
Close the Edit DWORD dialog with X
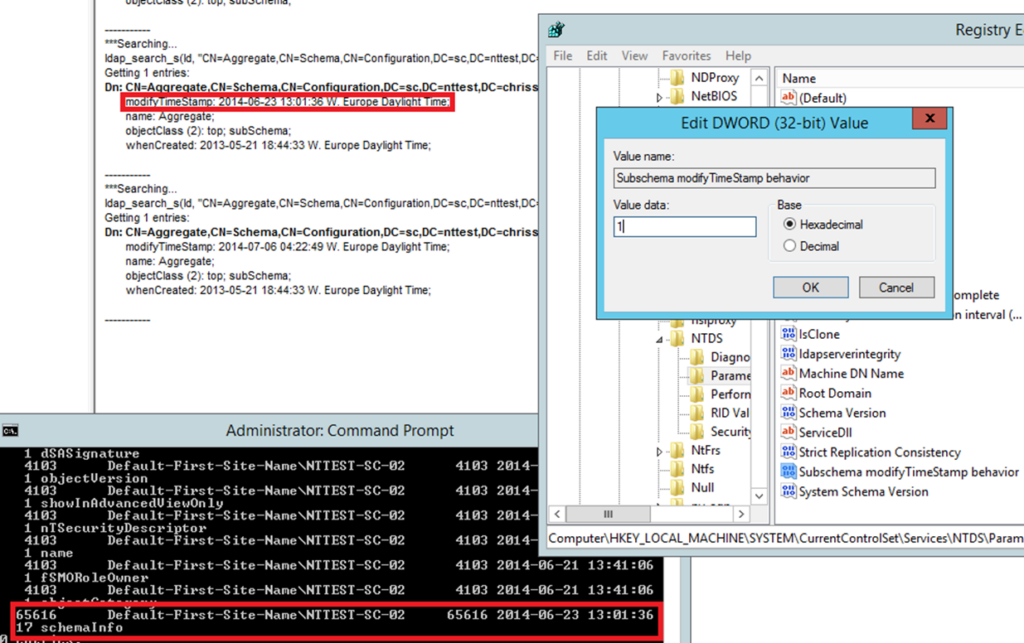pos(929,118)
